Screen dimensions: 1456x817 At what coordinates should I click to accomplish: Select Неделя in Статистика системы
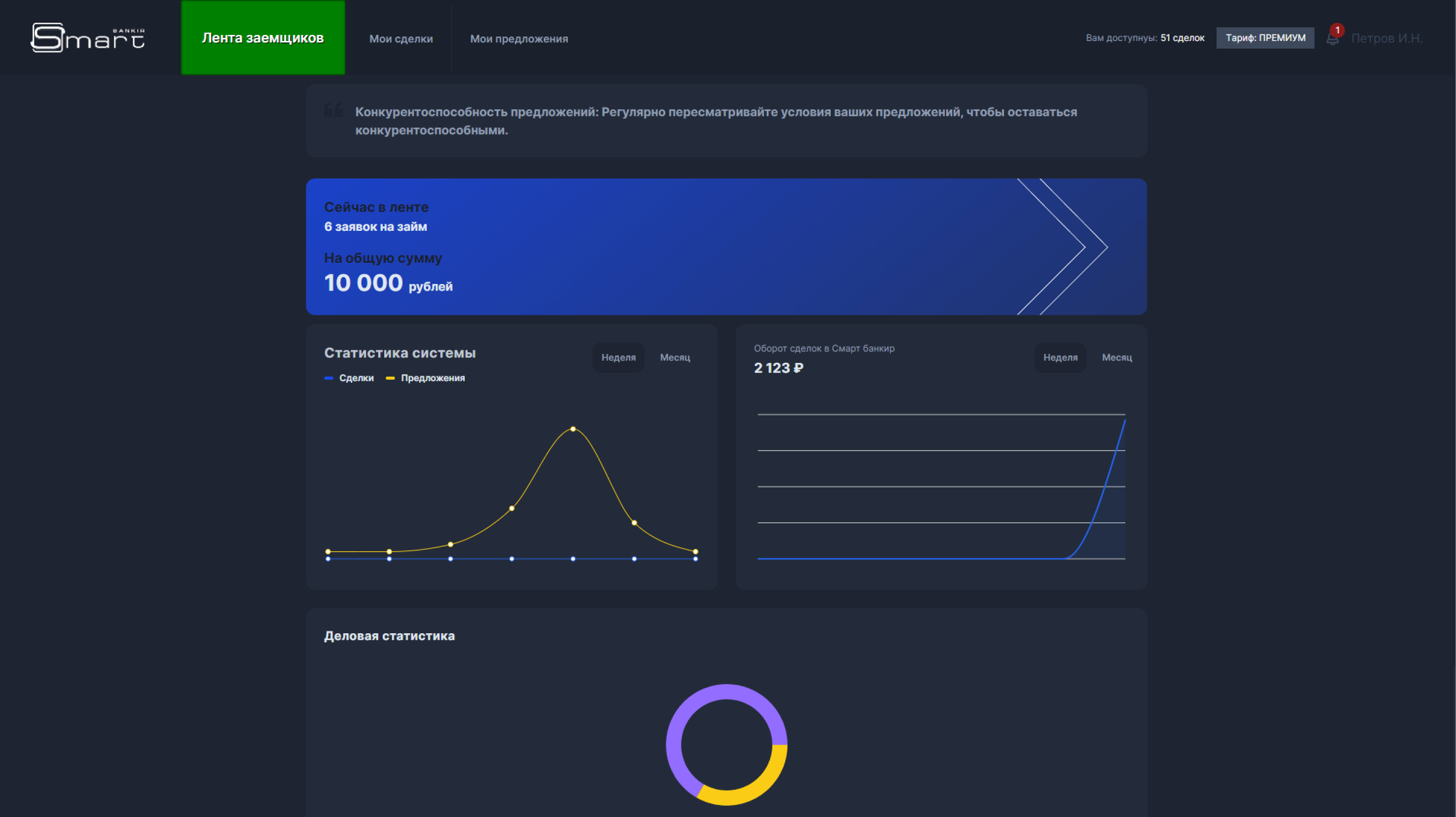[x=618, y=357]
